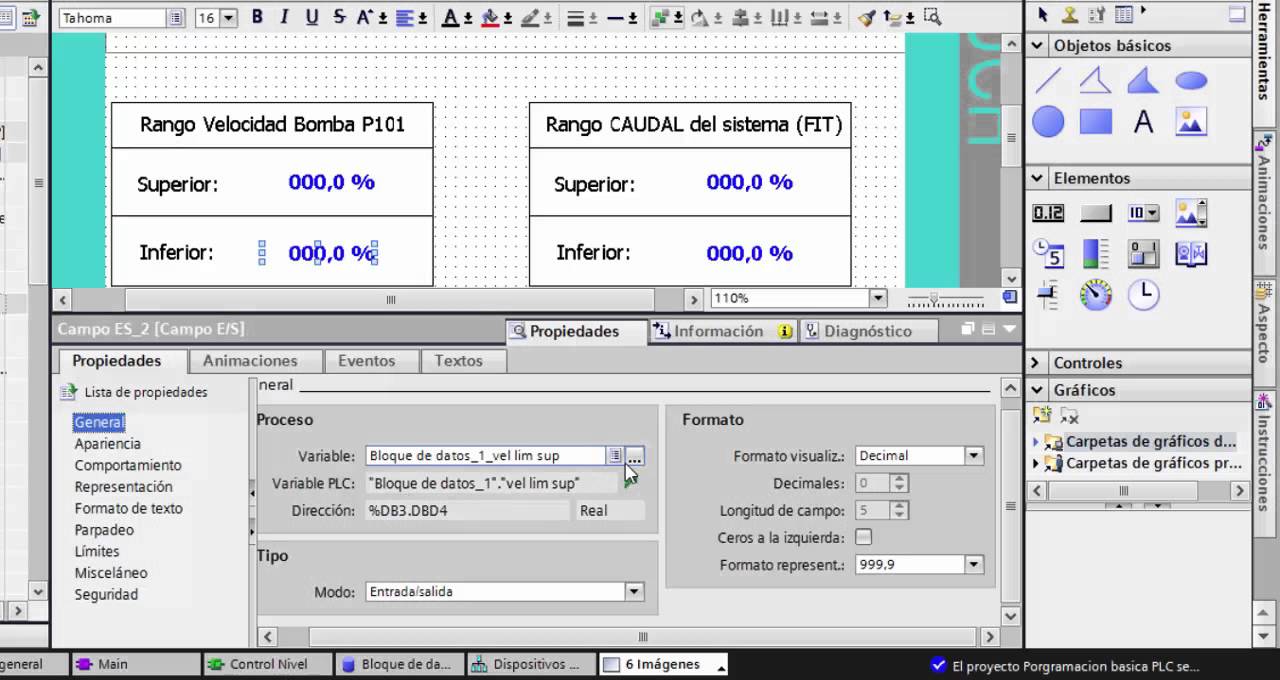1280x680 pixels.
Task: Select the Slider element
Action: coord(1048,295)
